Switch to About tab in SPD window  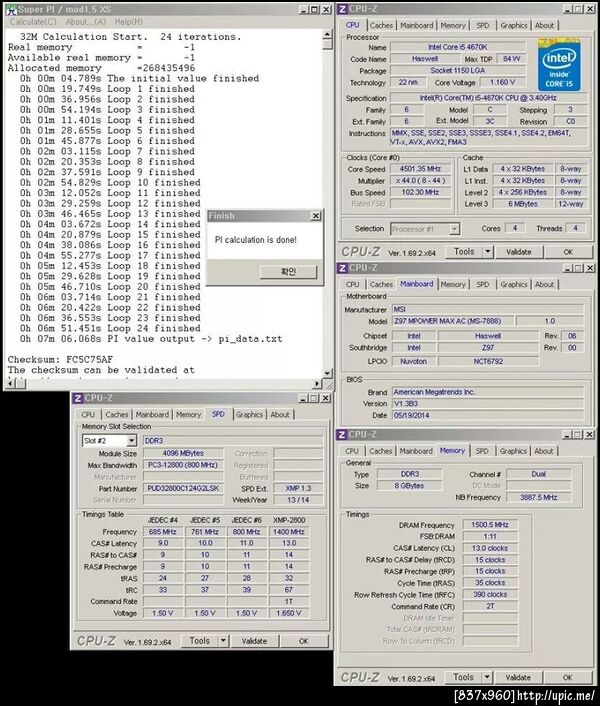point(280,415)
